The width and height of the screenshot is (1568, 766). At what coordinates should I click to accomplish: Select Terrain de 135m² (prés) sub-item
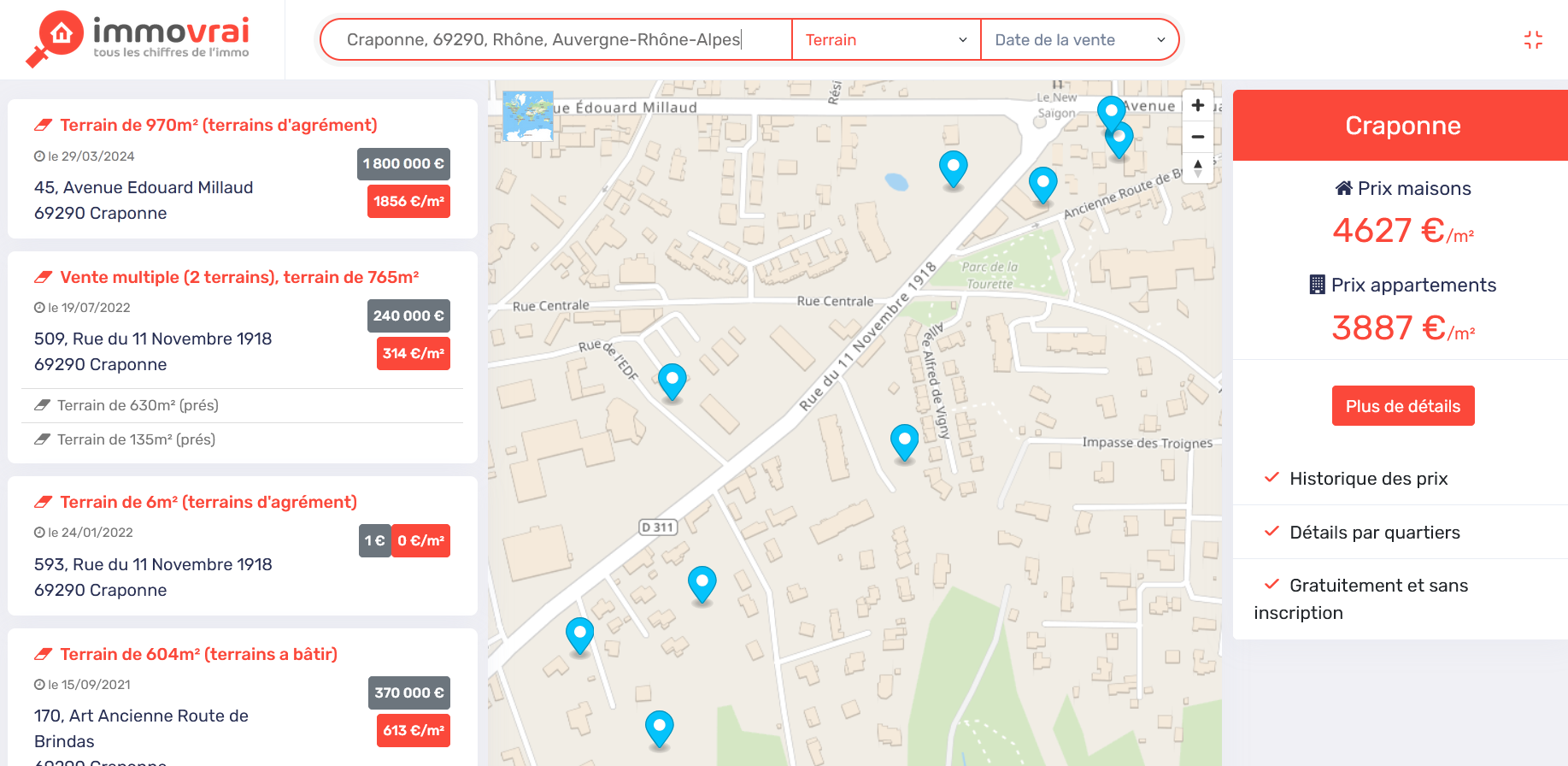pyautogui.click(x=136, y=439)
